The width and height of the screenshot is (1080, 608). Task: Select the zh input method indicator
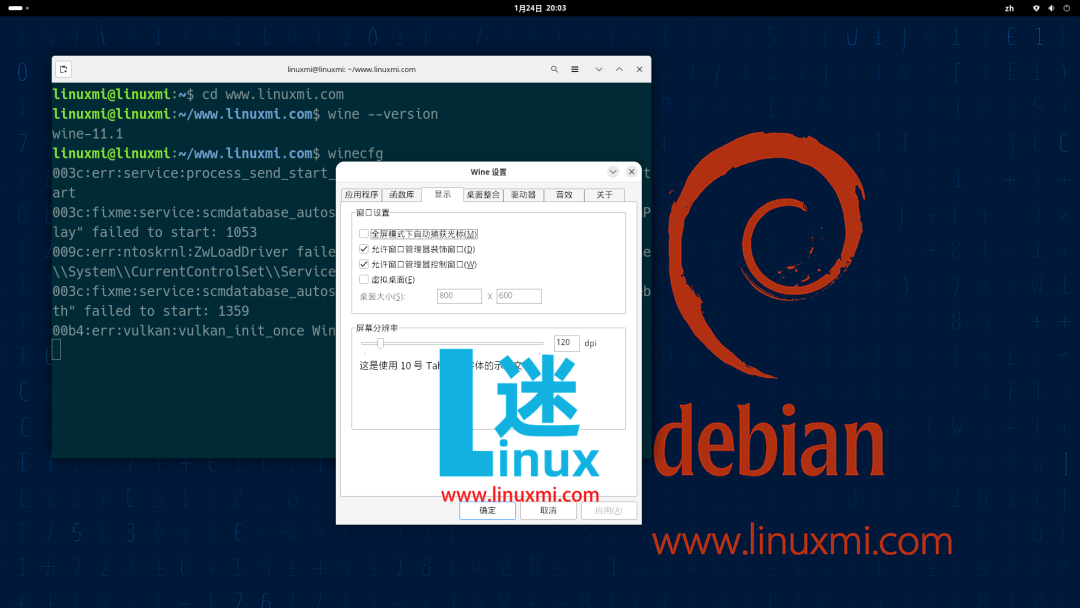tap(1009, 9)
